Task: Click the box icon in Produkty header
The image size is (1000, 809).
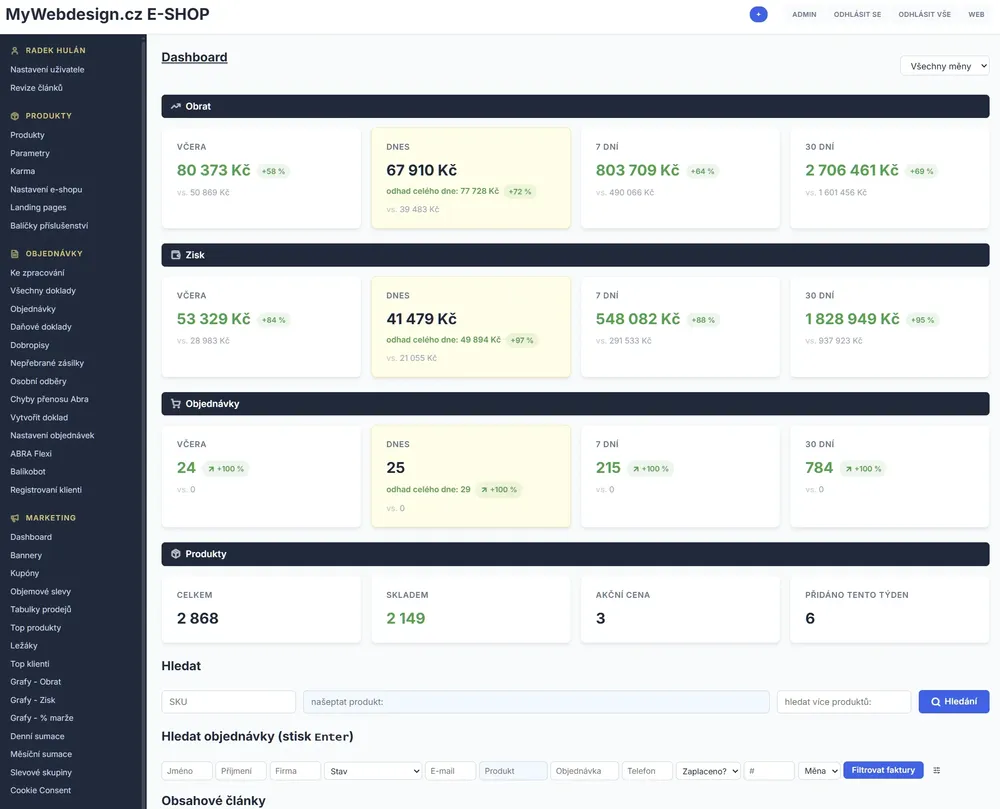Action: tap(175, 554)
